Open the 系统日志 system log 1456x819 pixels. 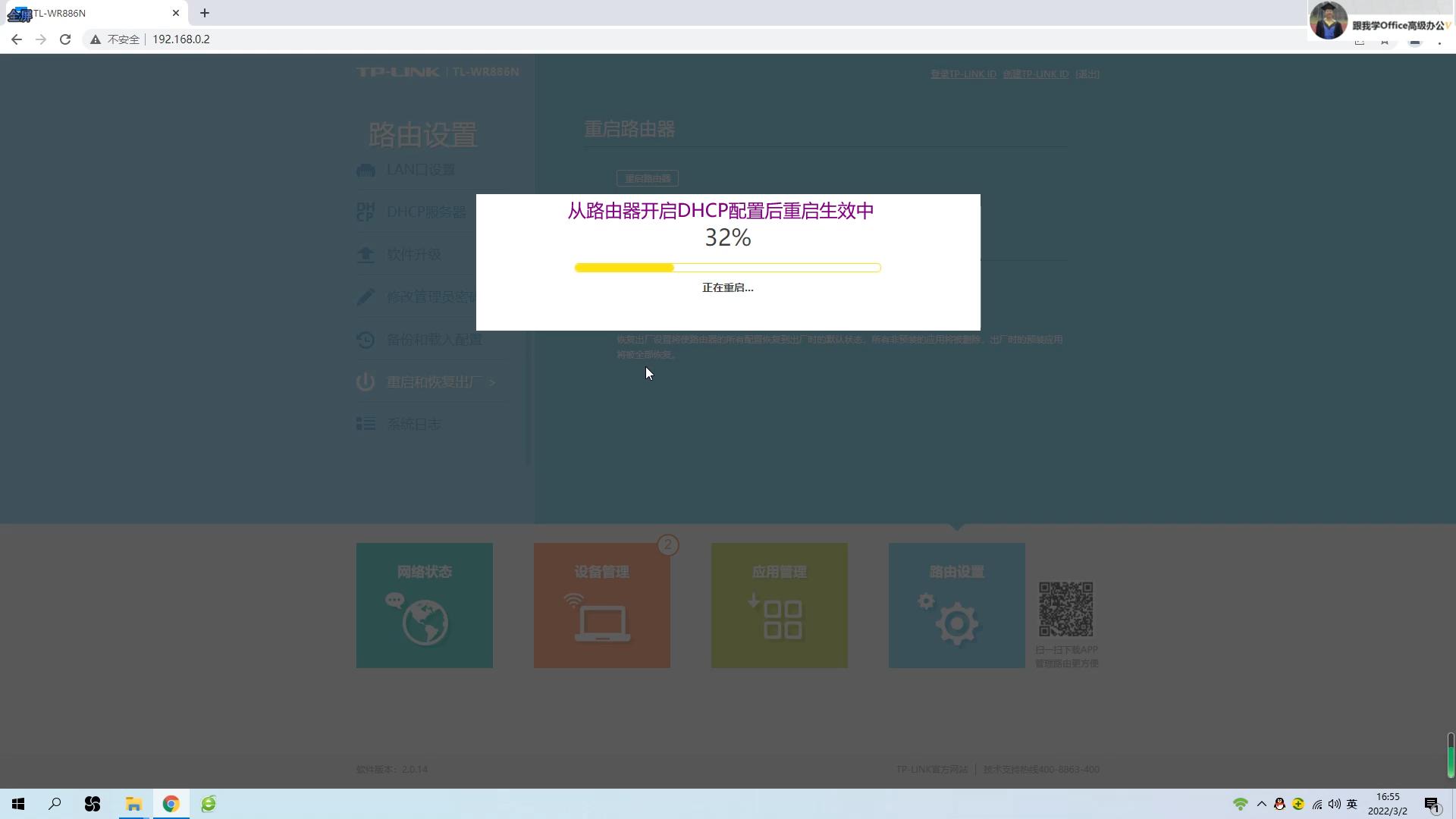click(x=413, y=423)
